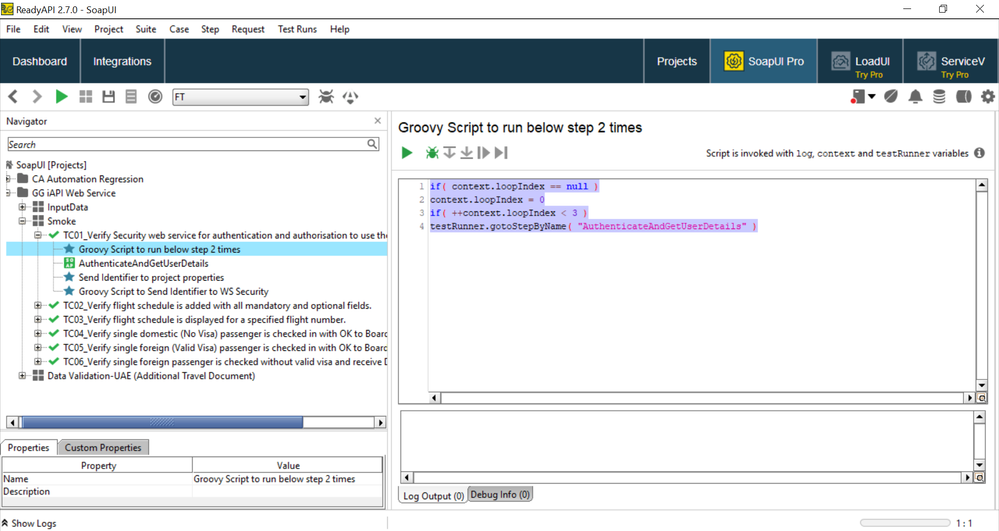This screenshot has height=531, width=999.
Task: Expand the InputData tree node
Action: (x=23, y=207)
